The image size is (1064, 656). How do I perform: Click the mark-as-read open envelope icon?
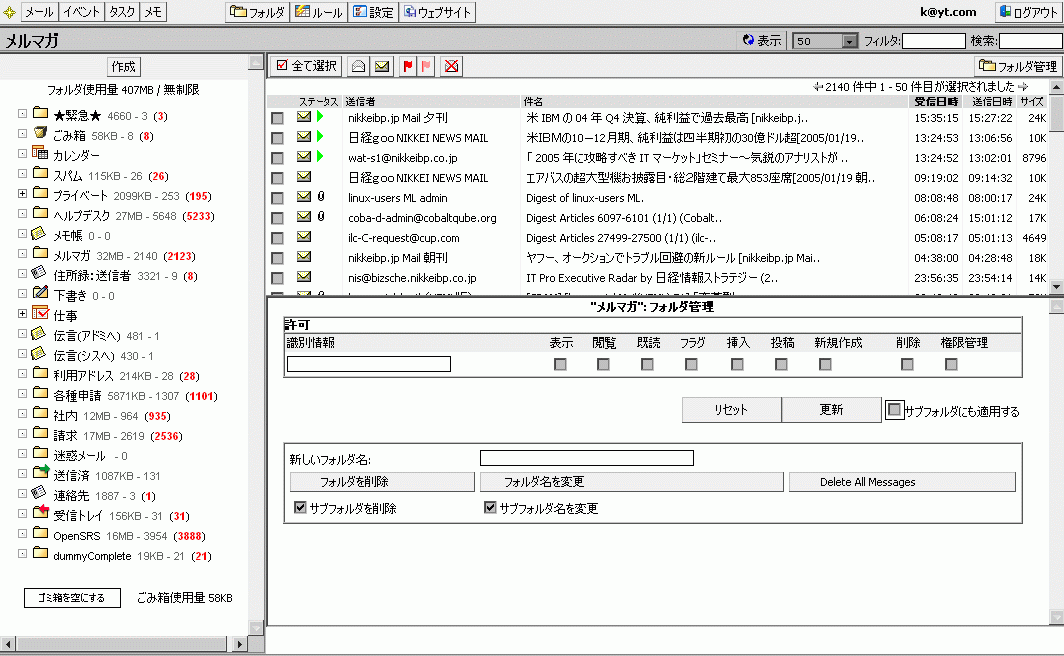pos(359,66)
